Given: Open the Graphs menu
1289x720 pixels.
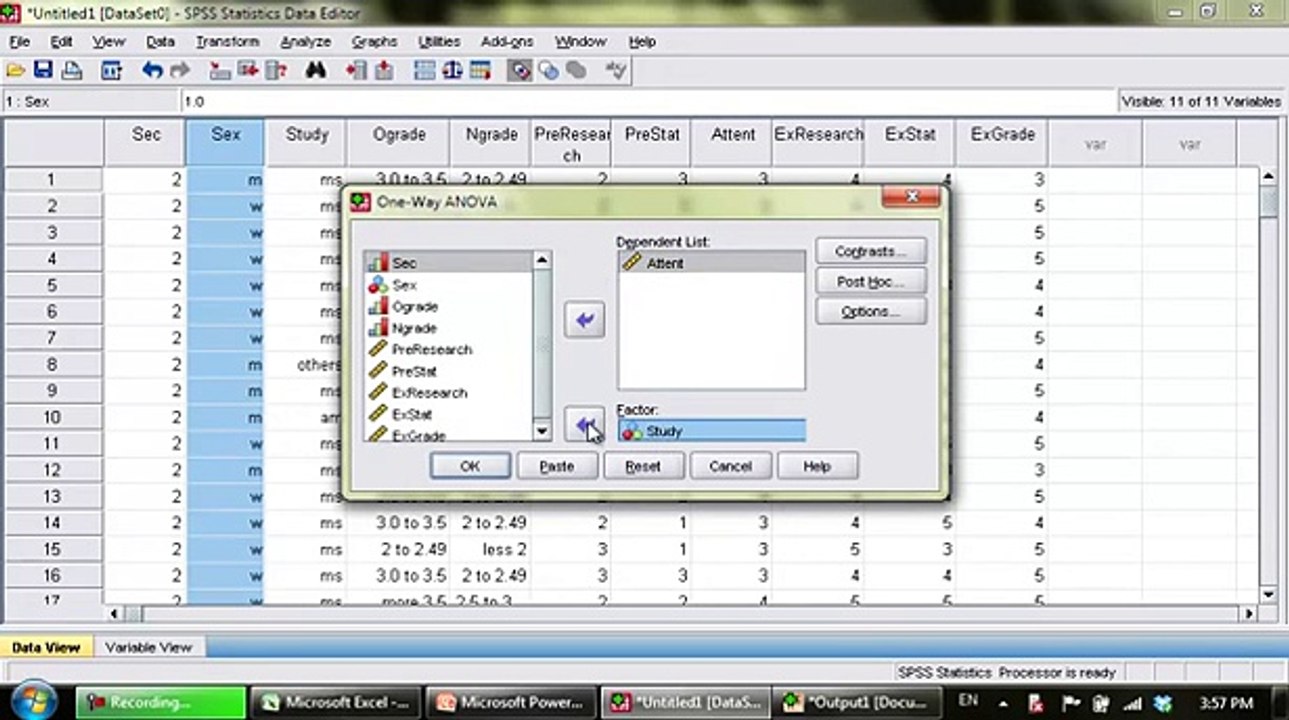Looking at the screenshot, I should pos(374,42).
